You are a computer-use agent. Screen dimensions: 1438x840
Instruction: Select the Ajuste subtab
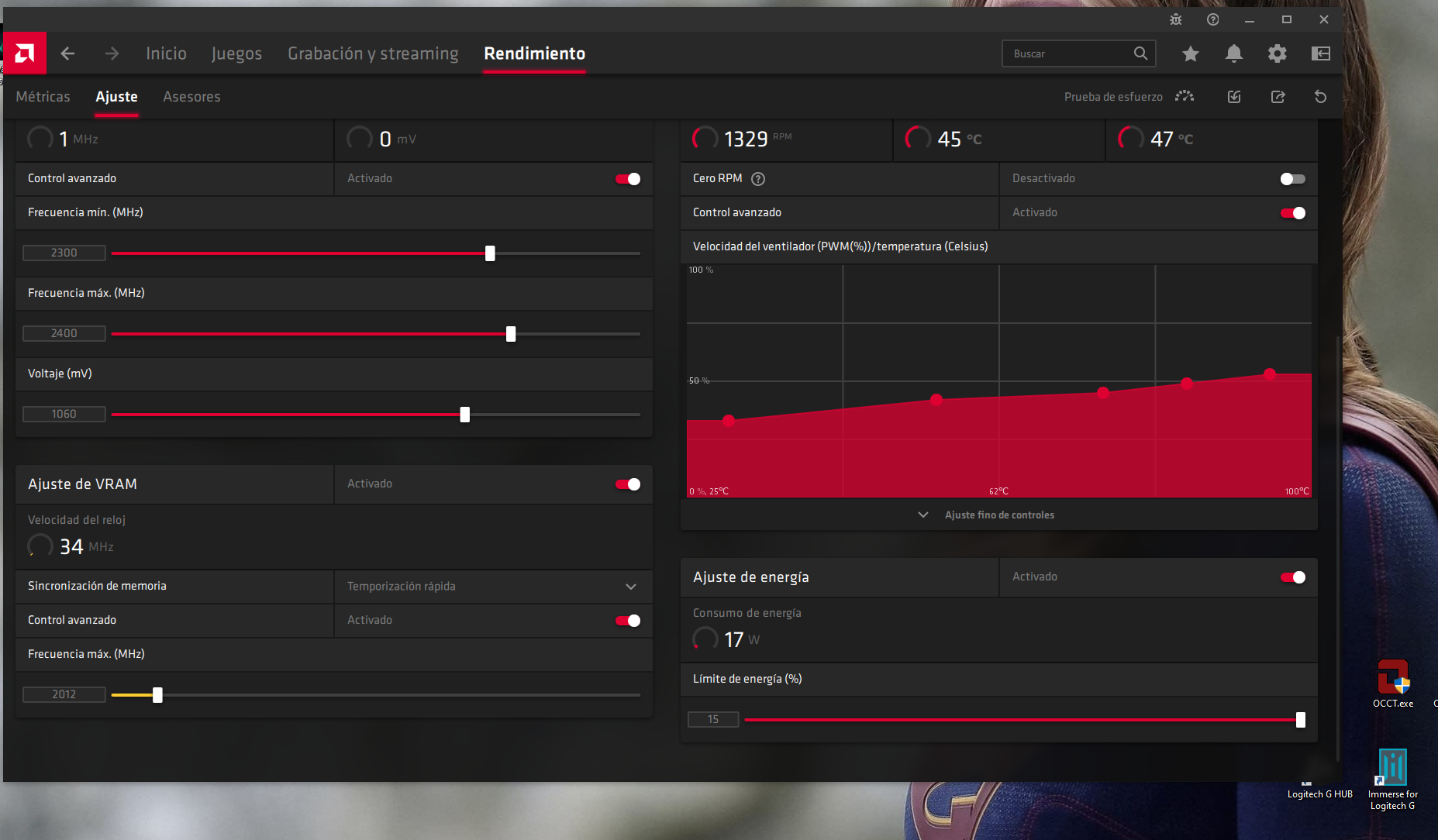tap(116, 97)
